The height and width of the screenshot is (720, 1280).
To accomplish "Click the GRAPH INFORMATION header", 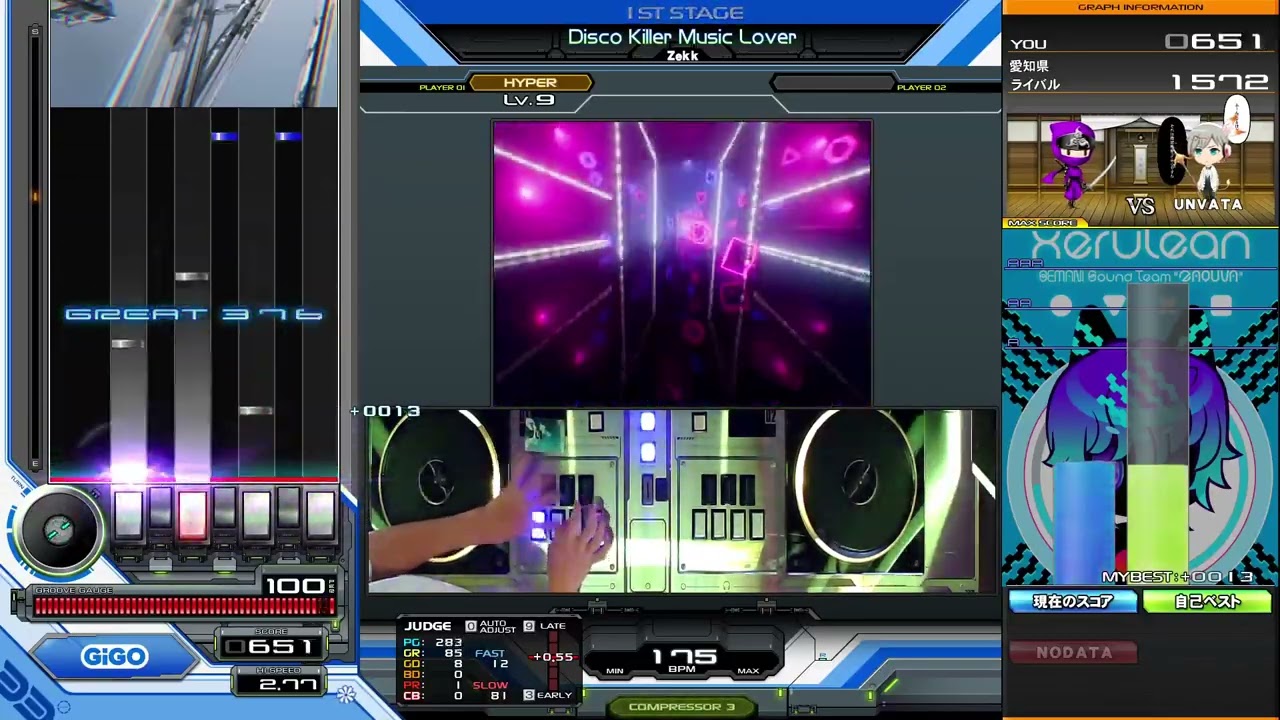I will pyautogui.click(x=1140, y=8).
